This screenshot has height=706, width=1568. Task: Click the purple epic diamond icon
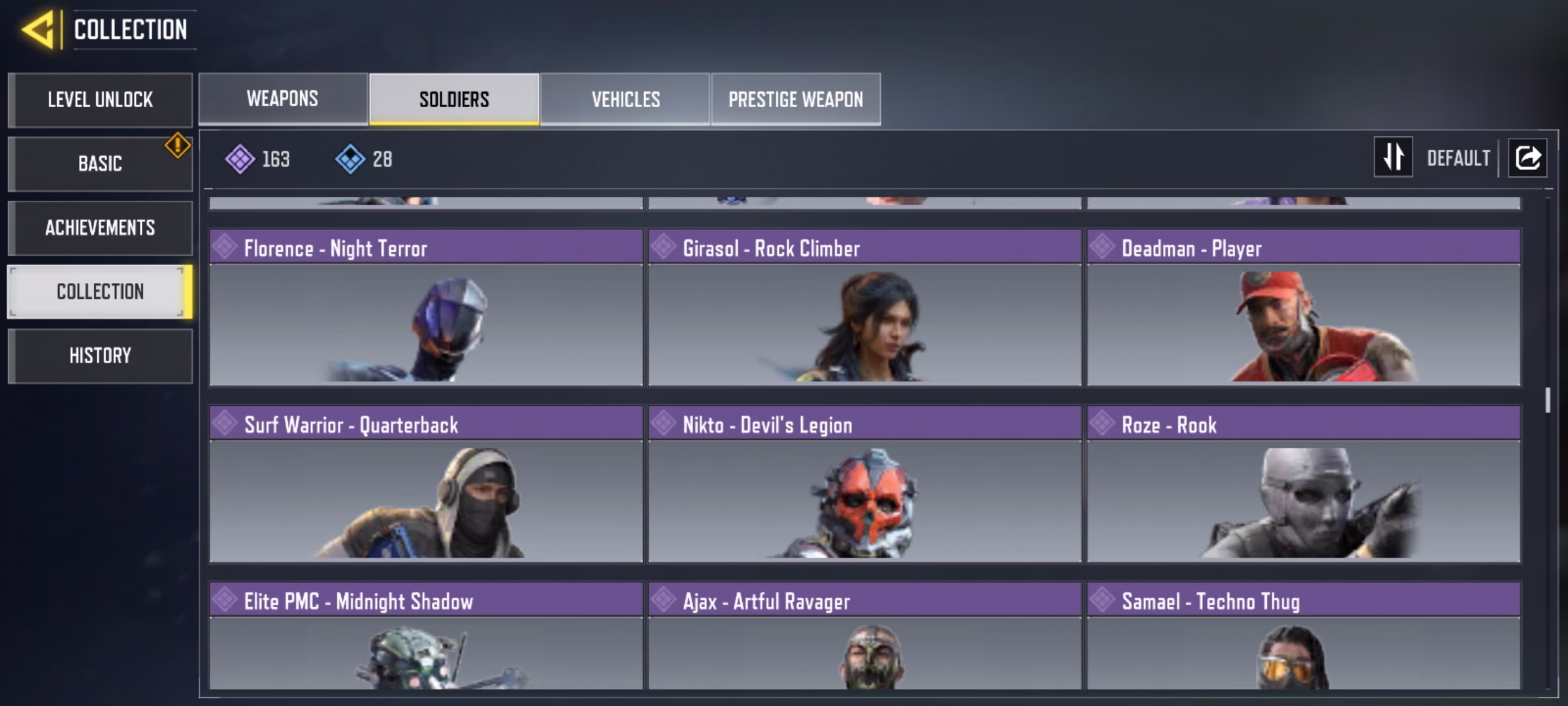240,159
